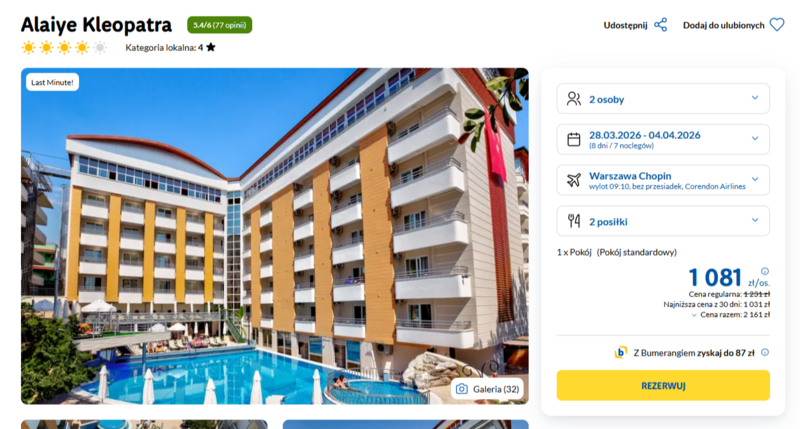Click the people icon in the 2 osoby field
This screenshot has height=429, width=800.
(573, 98)
